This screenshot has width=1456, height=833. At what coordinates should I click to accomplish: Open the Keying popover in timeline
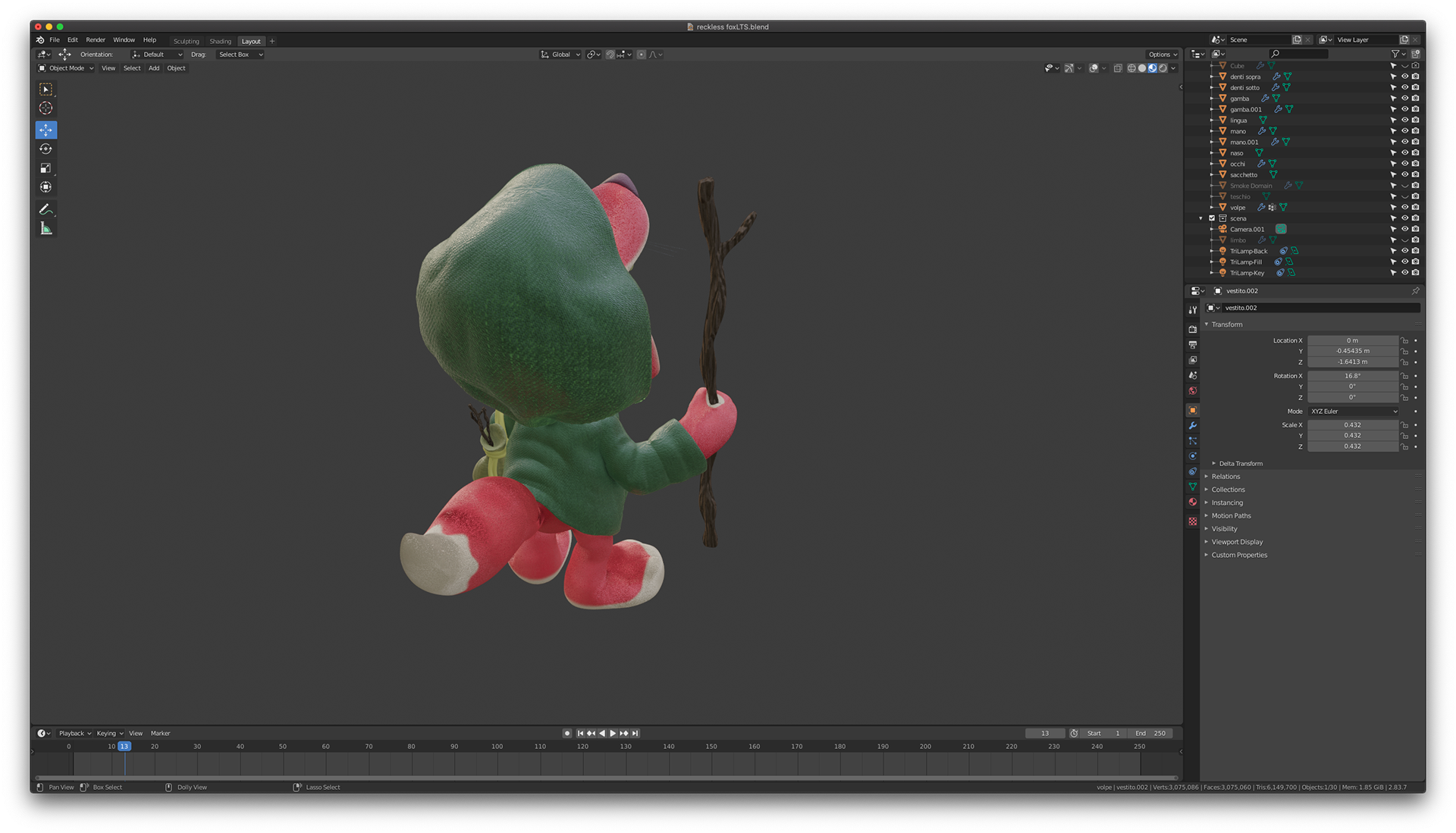tap(109, 734)
